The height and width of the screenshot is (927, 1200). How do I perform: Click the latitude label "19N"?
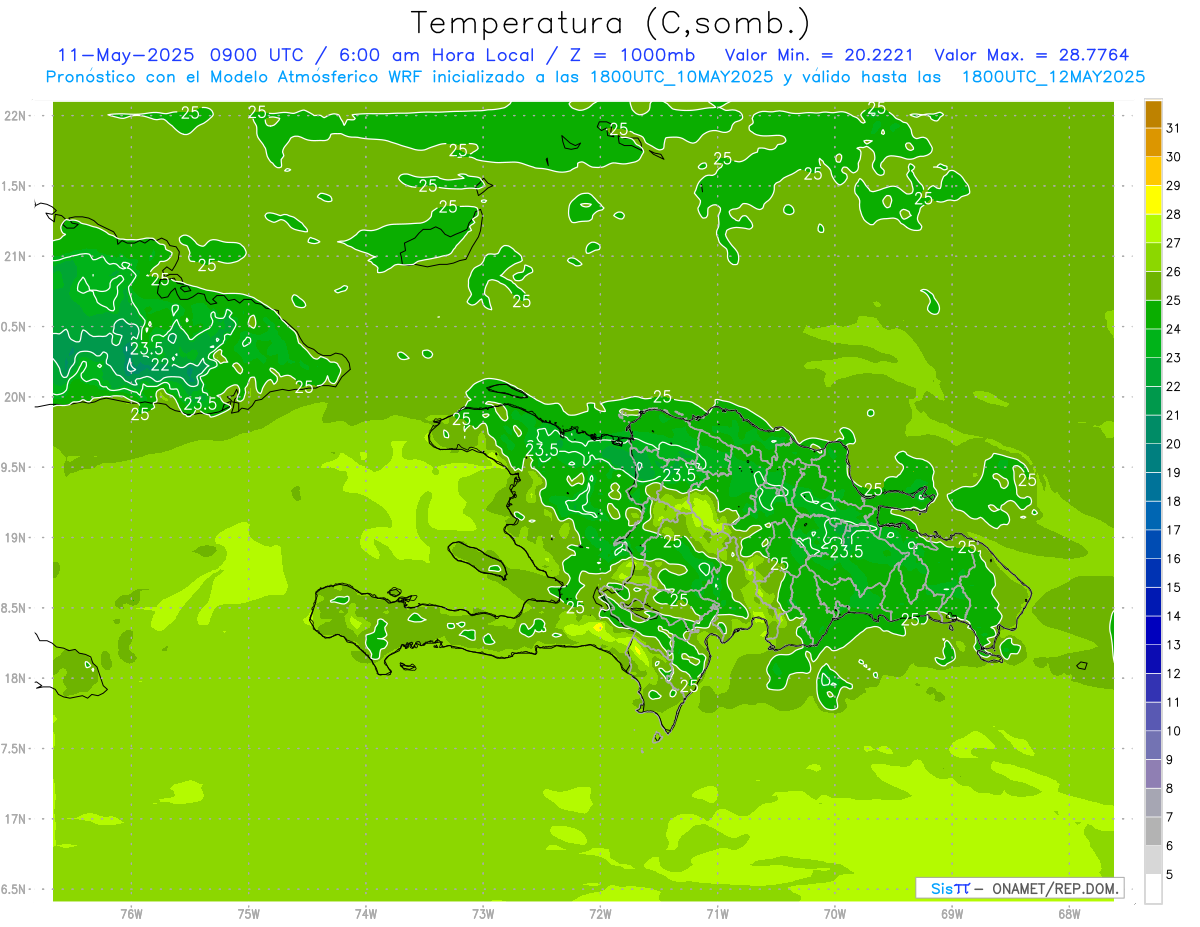[16, 538]
